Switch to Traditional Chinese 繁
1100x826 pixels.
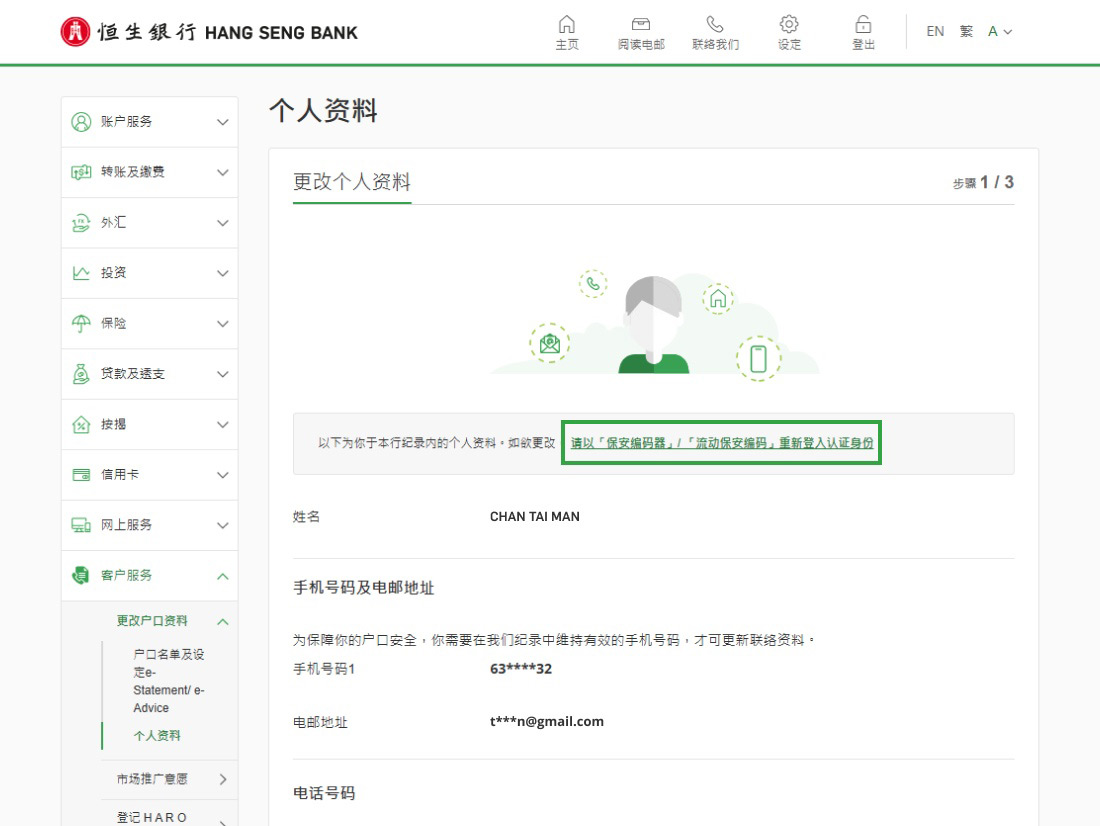tap(966, 32)
